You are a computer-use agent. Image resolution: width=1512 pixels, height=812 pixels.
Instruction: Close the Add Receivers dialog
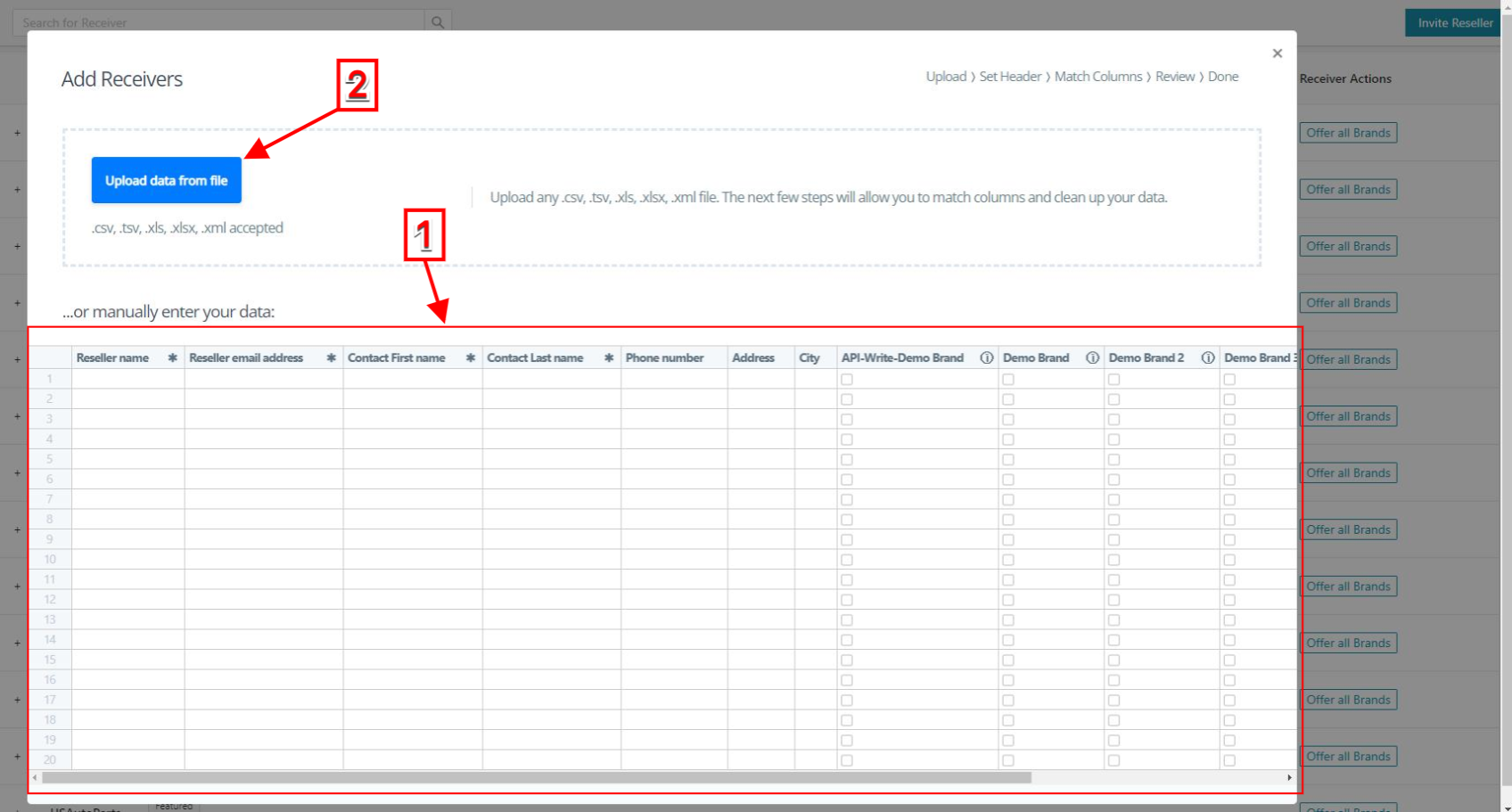point(1278,53)
